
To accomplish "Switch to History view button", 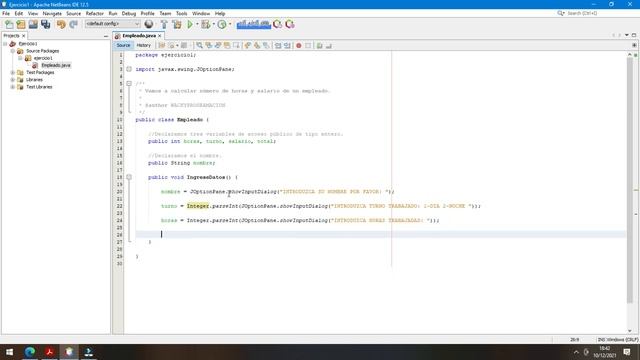I will pos(144,45).
